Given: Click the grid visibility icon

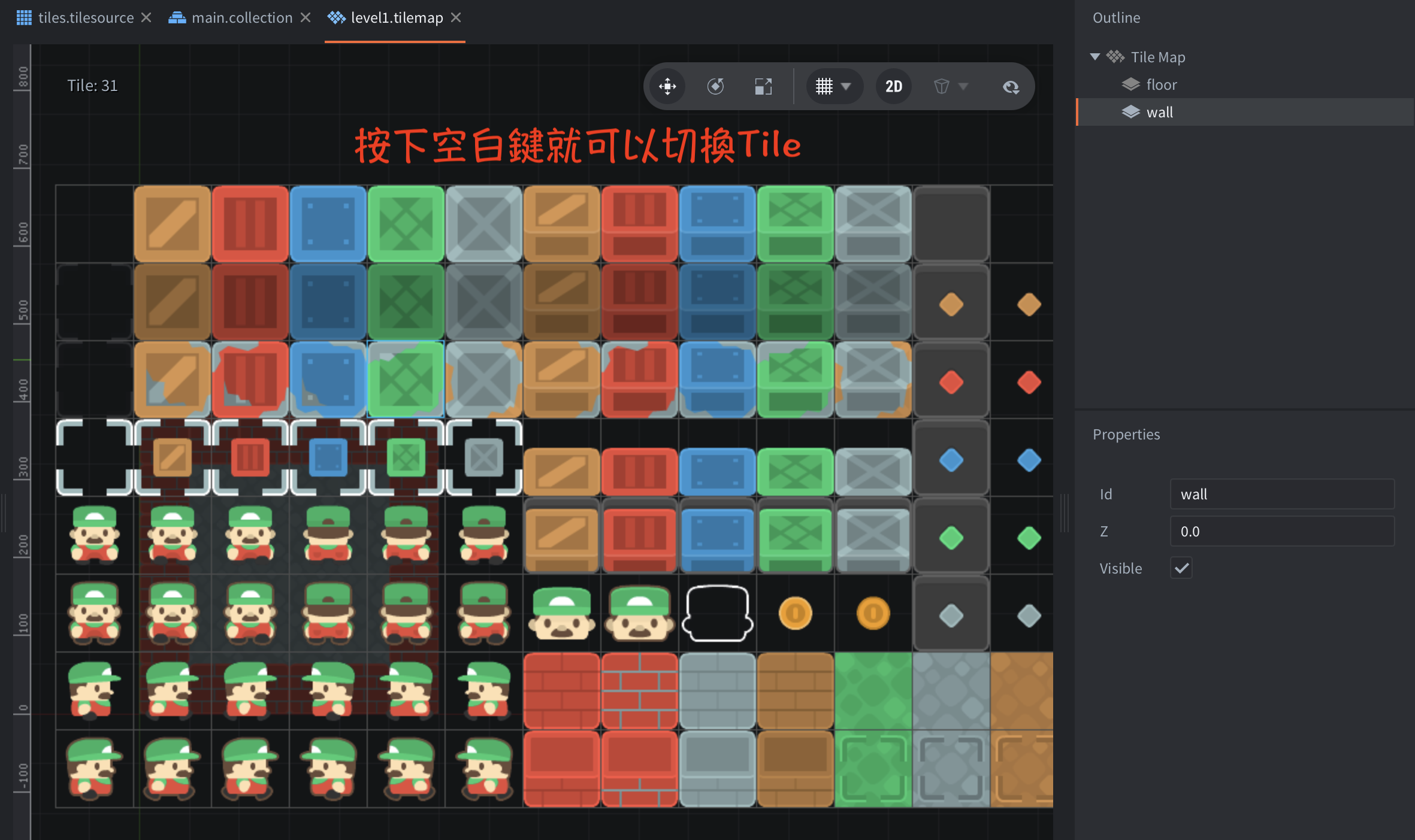Looking at the screenshot, I should tap(824, 87).
